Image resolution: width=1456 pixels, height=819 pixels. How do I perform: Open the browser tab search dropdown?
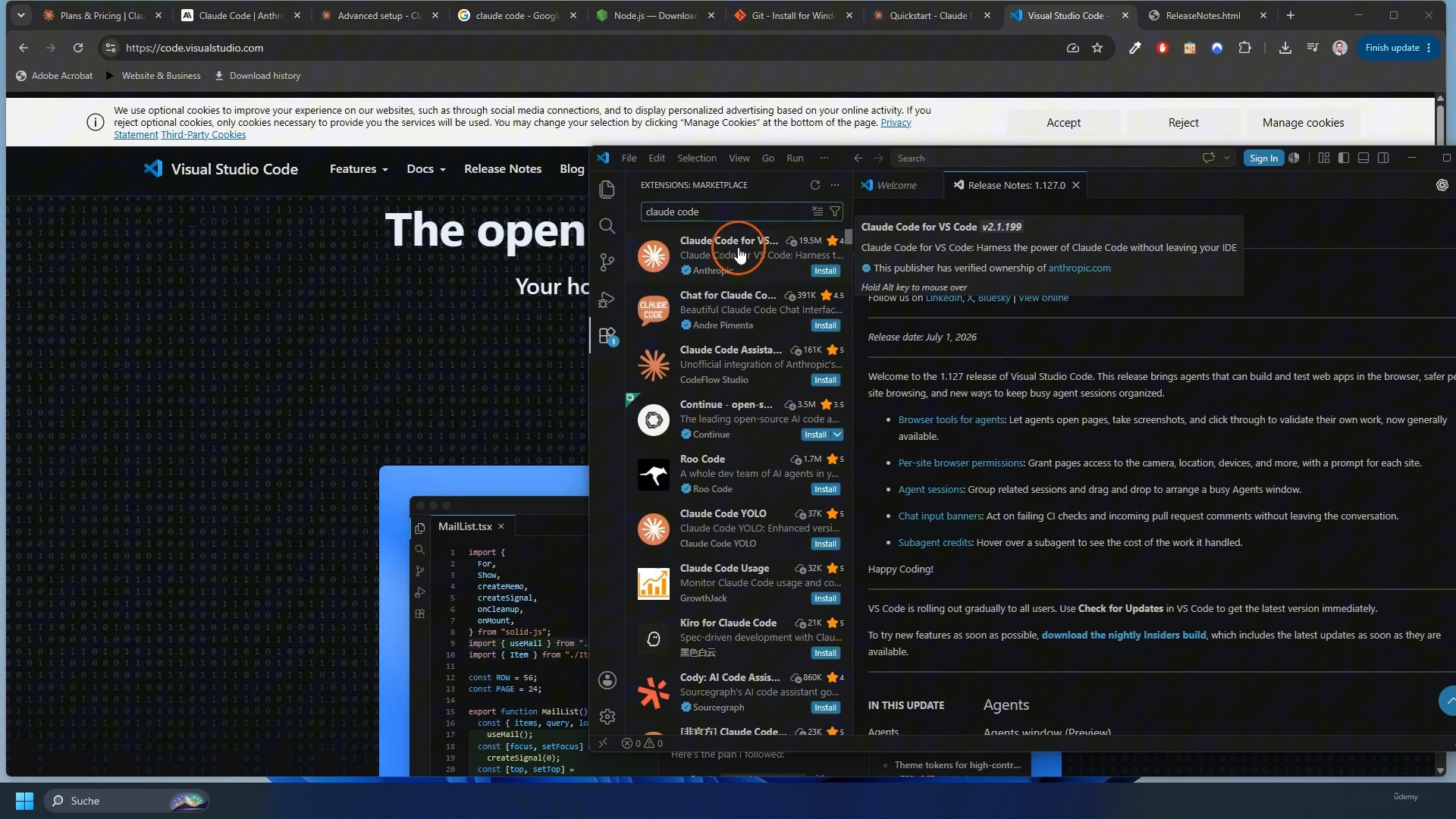pyautogui.click(x=21, y=15)
